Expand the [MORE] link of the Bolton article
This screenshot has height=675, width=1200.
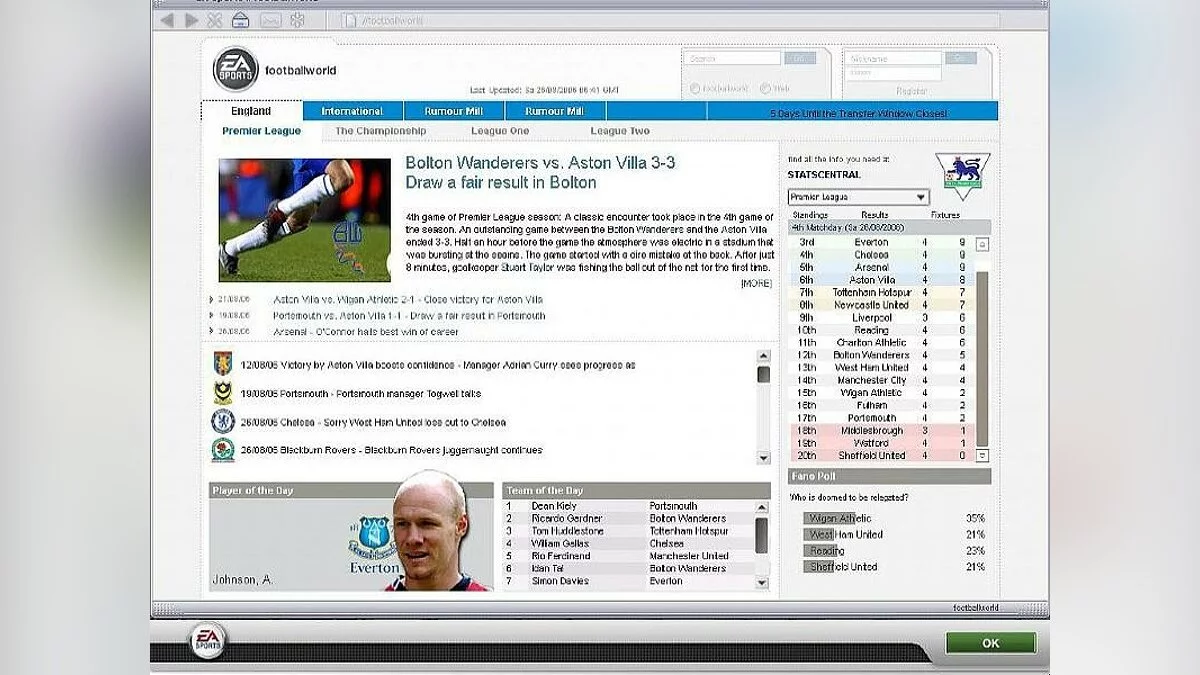pyautogui.click(x=756, y=284)
